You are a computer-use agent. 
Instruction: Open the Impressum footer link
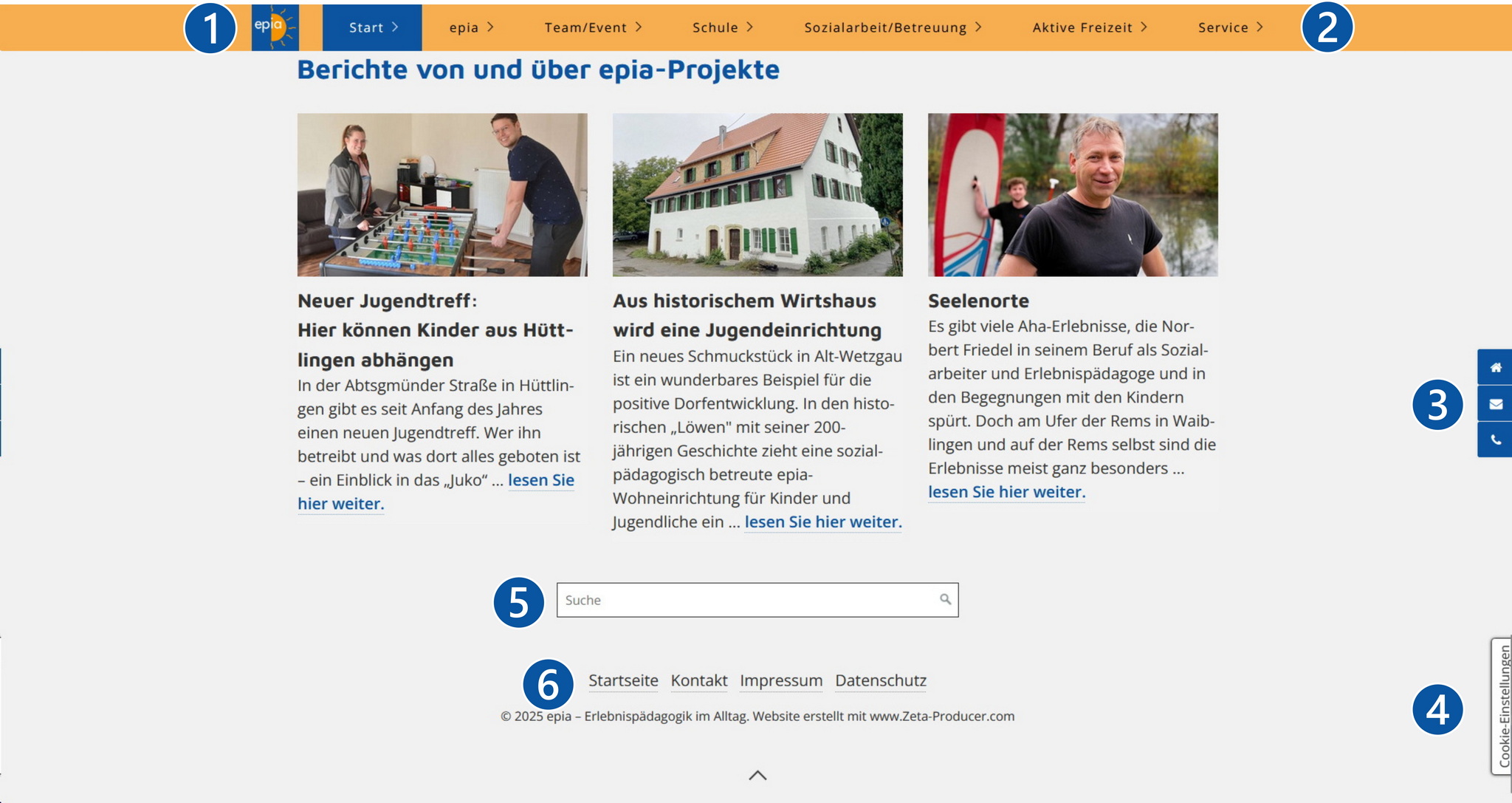coord(781,680)
